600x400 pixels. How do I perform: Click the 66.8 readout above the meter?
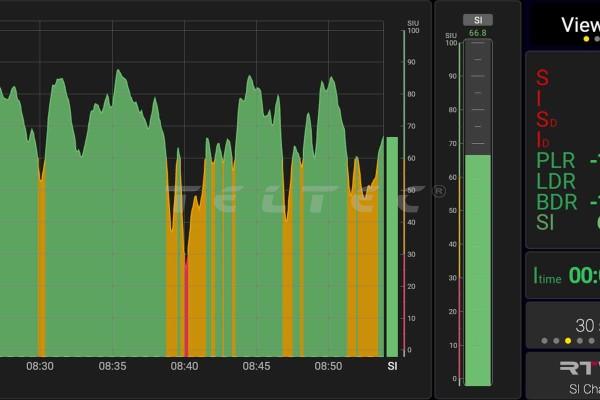point(477,33)
